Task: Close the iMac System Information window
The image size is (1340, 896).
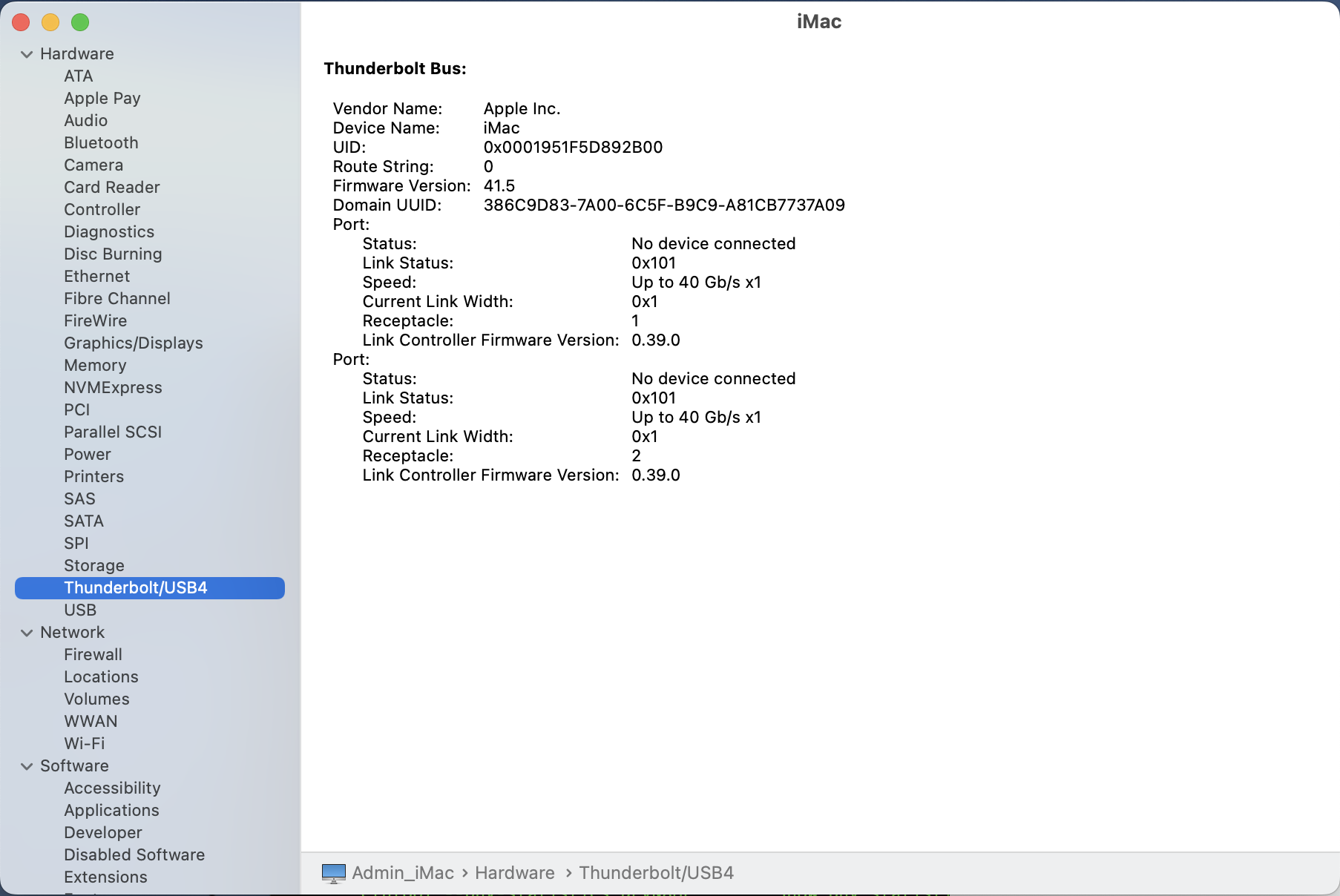Action: (x=21, y=22)
